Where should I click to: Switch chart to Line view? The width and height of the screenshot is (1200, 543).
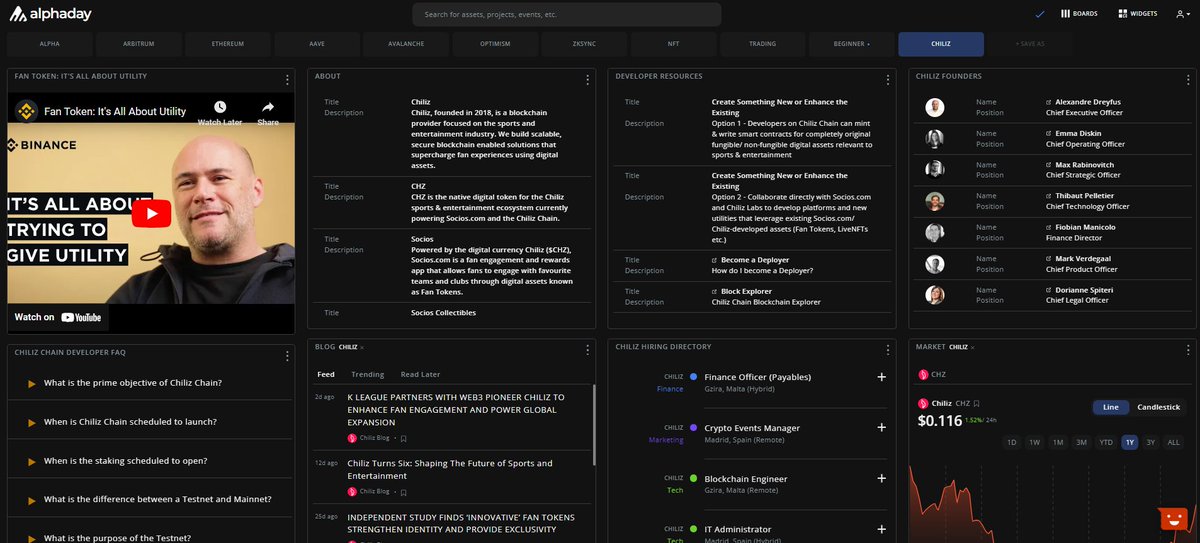coord(1110,407)
